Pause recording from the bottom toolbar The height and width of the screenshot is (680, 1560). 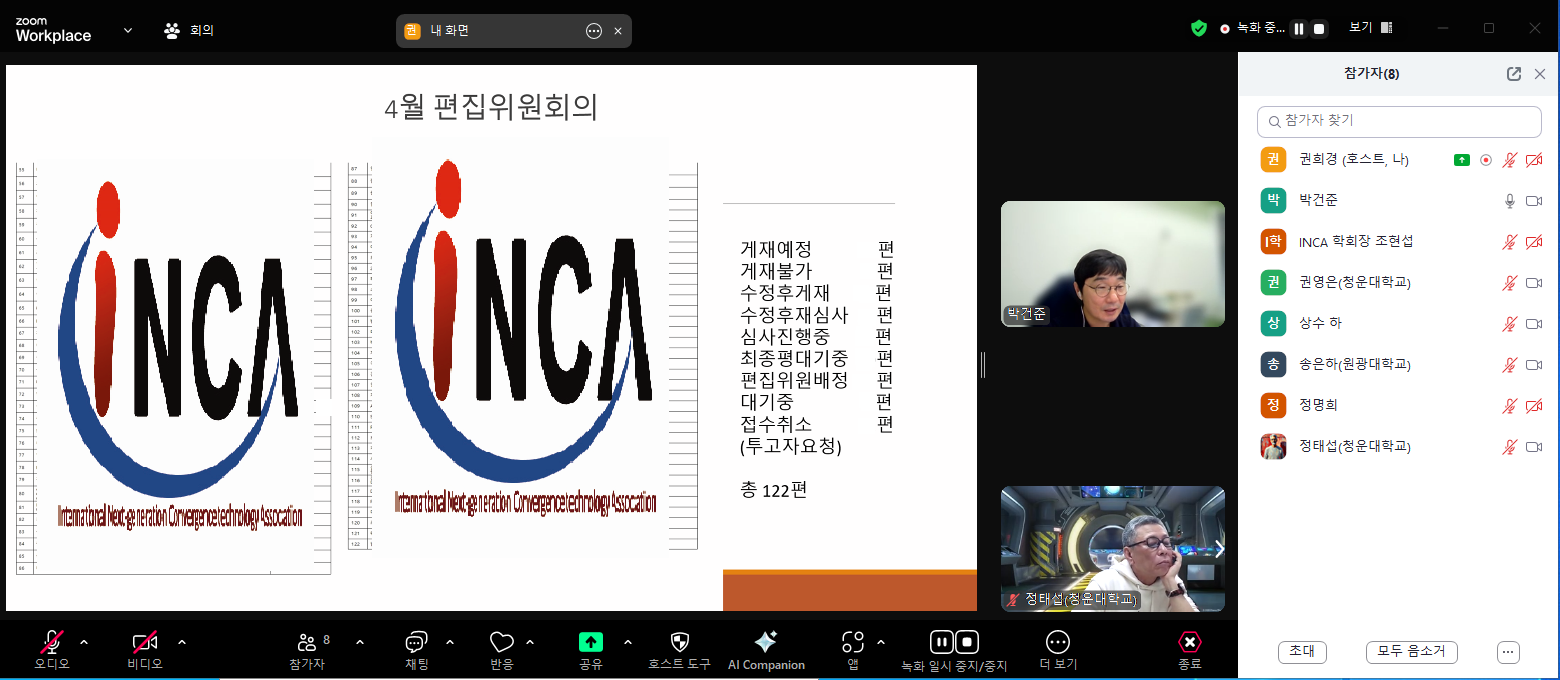tap(941, 642)
